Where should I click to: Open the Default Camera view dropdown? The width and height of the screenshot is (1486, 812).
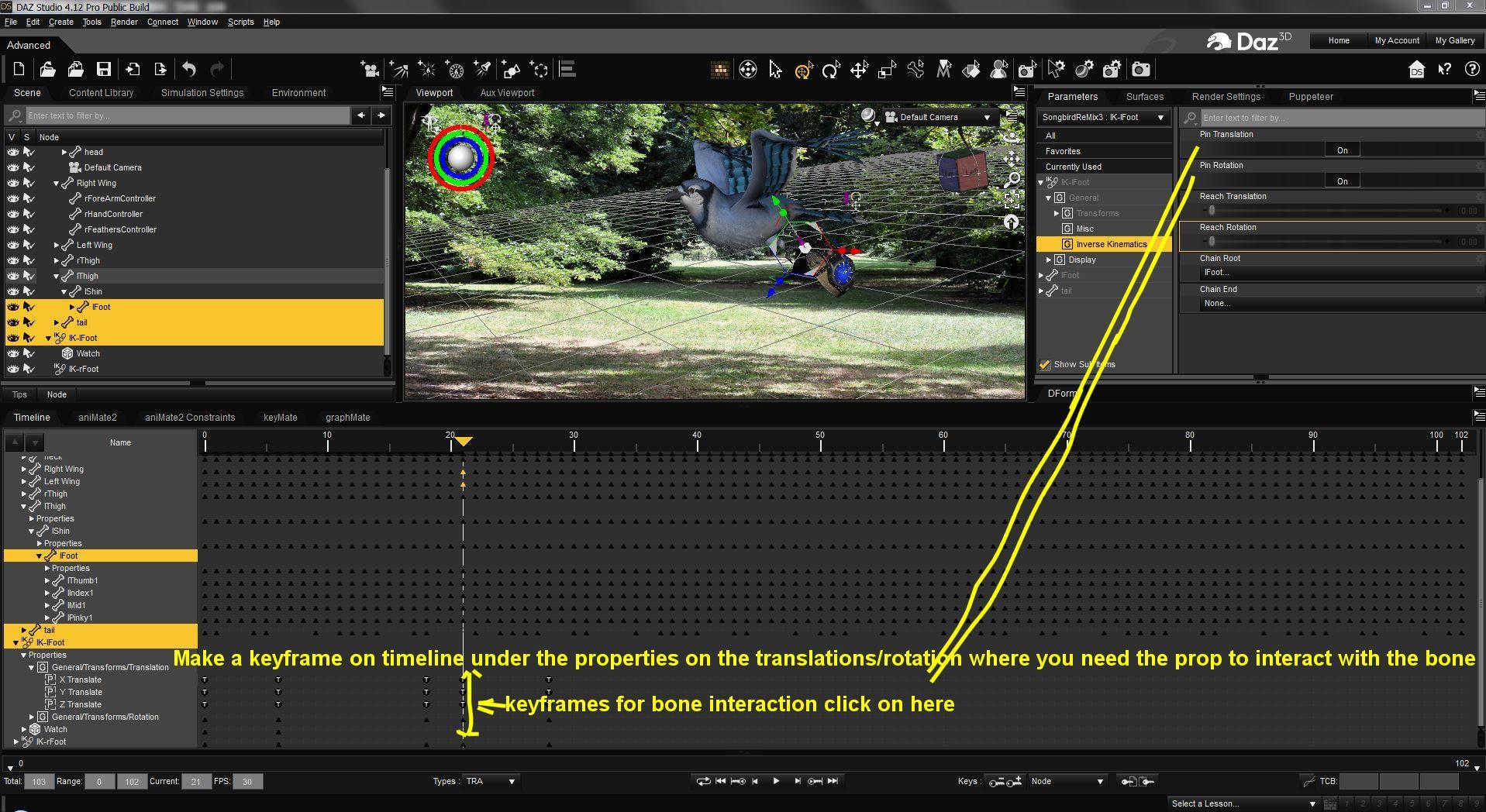pyautogui.click(x=940, y=117)
